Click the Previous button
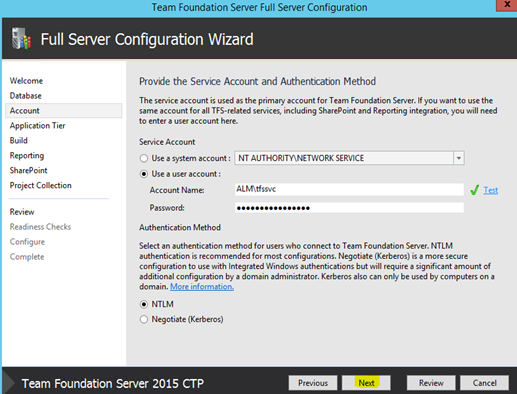Screen dimensions: 517x394 click(x=313, y=383)
